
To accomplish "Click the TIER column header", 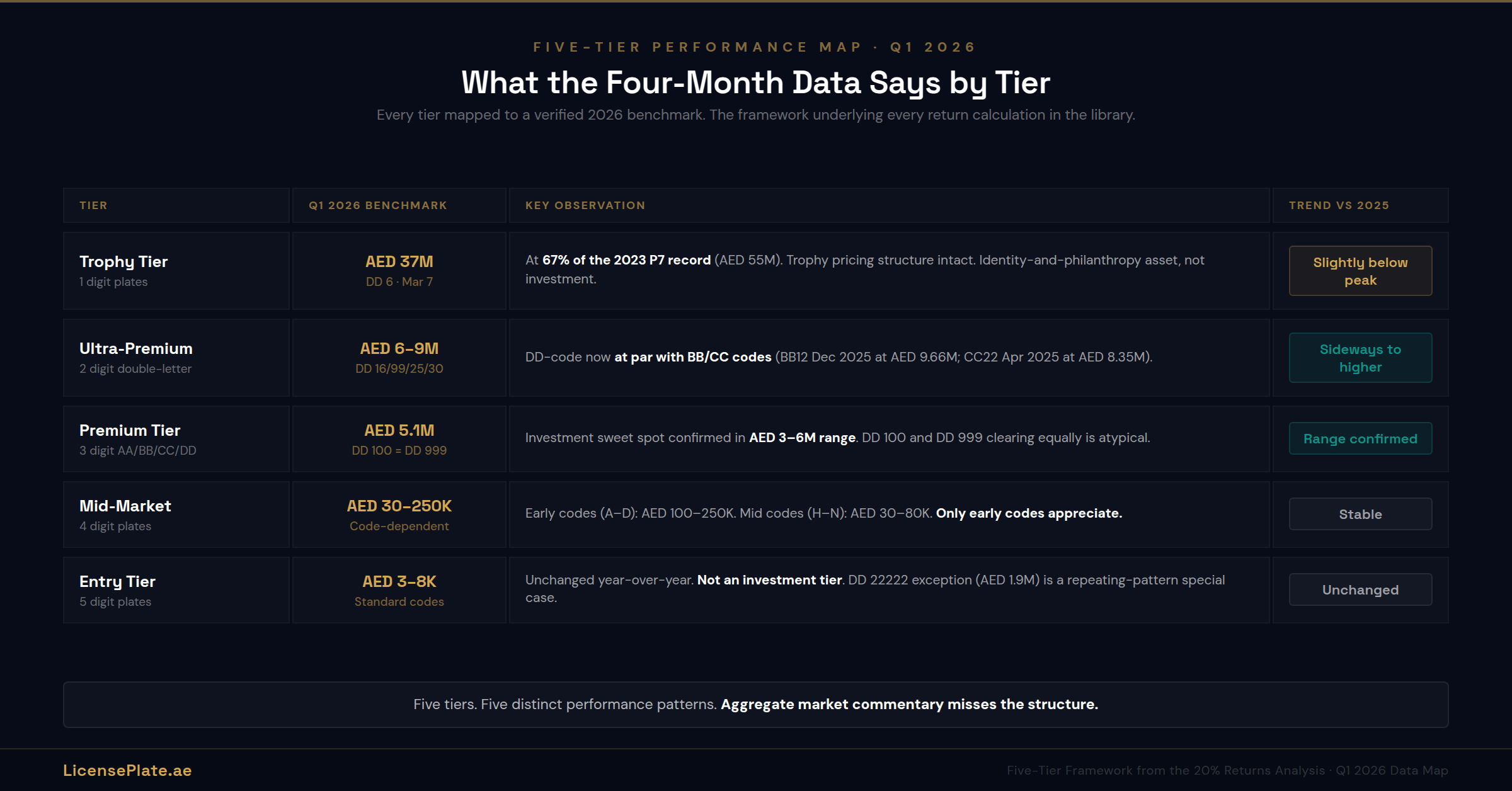I will pyautogui.click(x=93, y=205).
